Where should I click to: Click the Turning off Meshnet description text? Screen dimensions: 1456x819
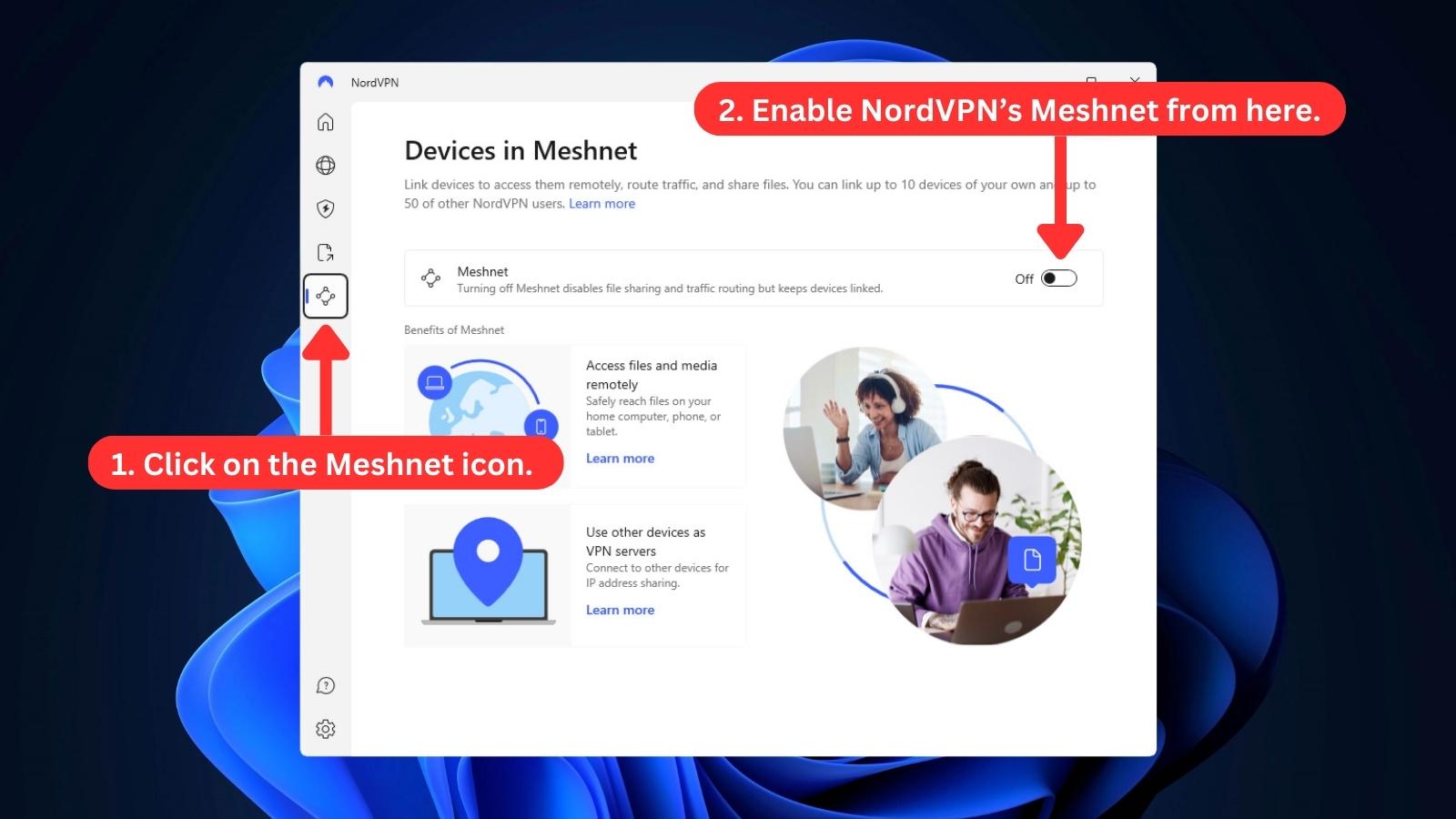pyautogui.click(x=670, y=288)
